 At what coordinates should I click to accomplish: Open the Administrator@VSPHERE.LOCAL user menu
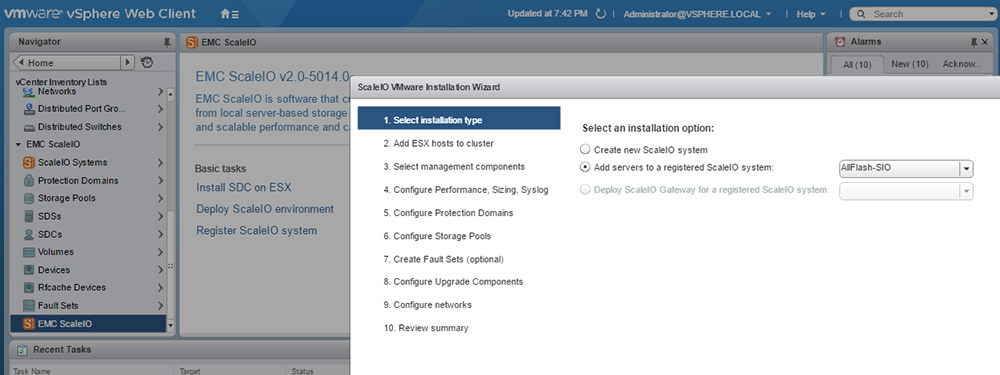click(x=697, y=13)
